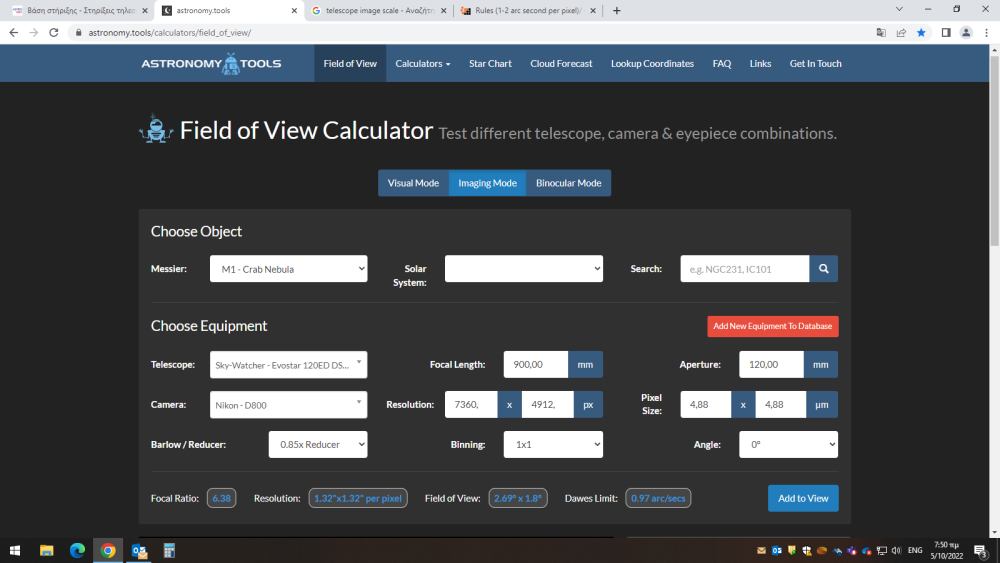The height and width of the screenshot is (563, 1000).
Task: Click the Focal Length input field
Action: (x=535, y=365)
